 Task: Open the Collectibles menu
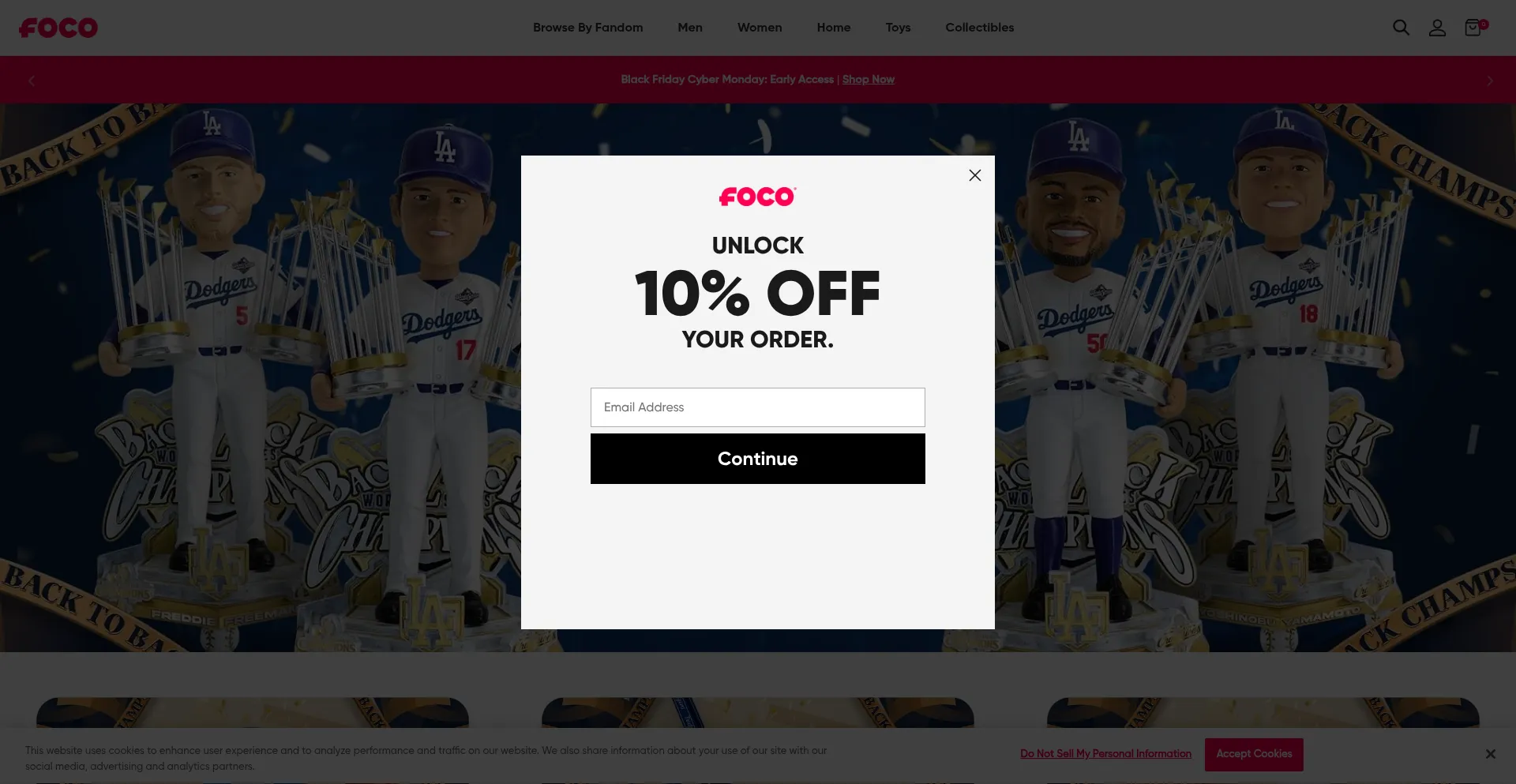pyautogui.click(x=979, y=28)
